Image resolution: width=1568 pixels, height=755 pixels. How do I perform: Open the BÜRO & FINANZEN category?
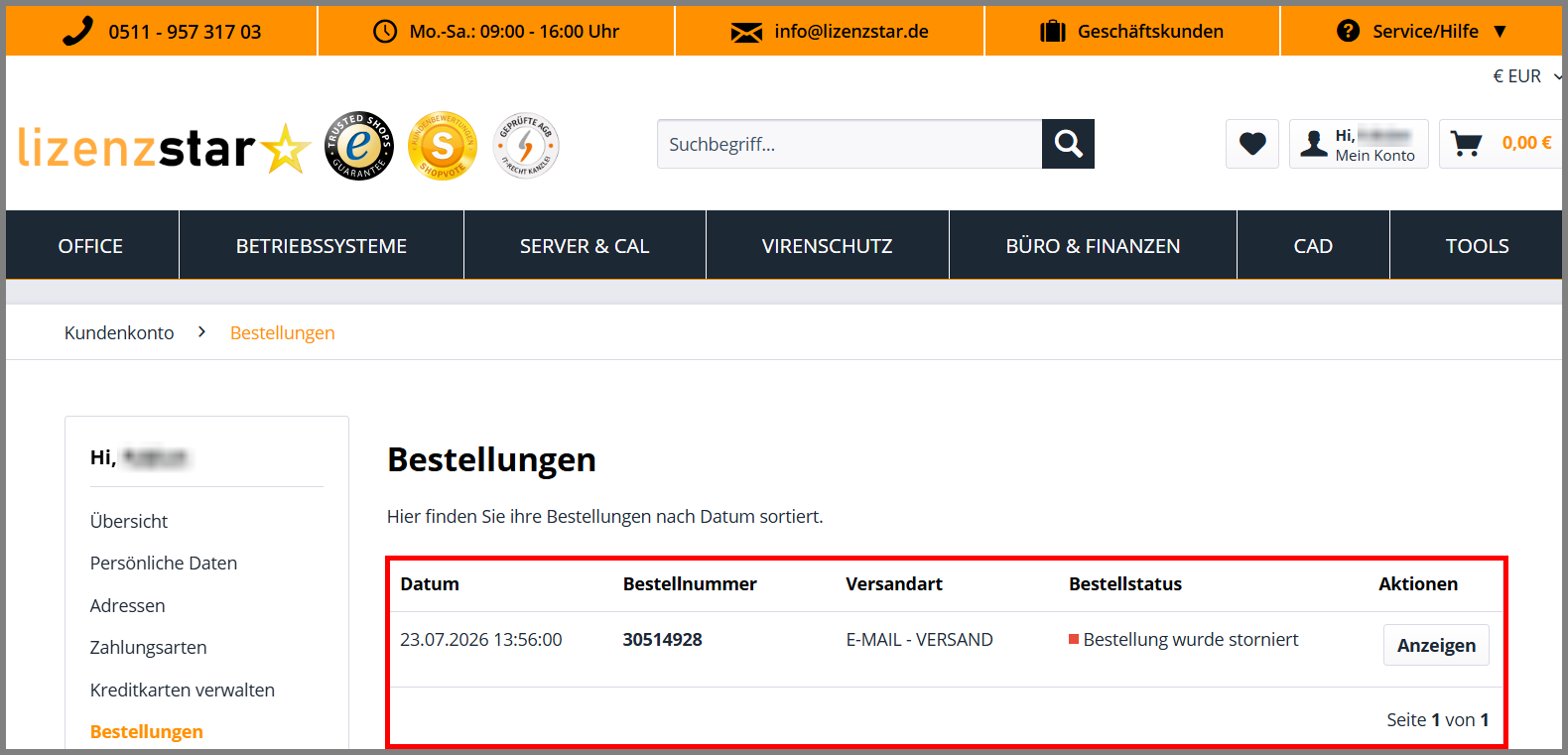click(x=1093, y=245)
